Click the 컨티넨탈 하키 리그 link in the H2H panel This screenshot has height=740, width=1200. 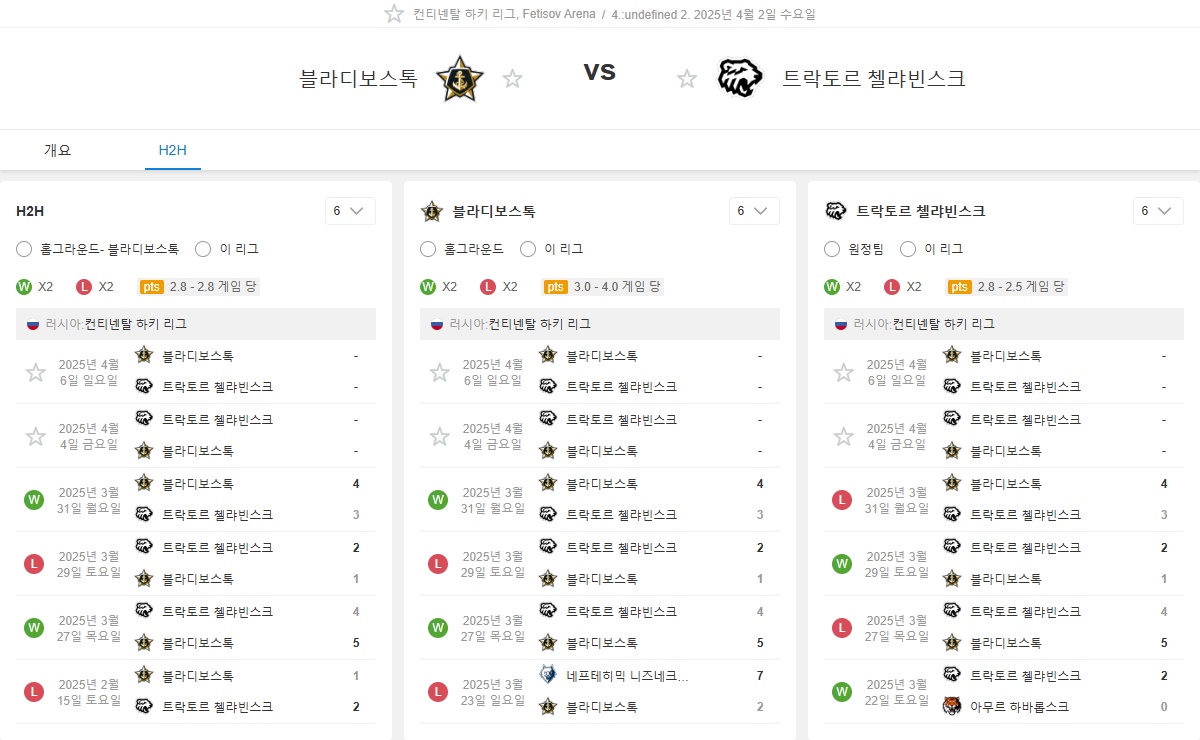[135, 324]
